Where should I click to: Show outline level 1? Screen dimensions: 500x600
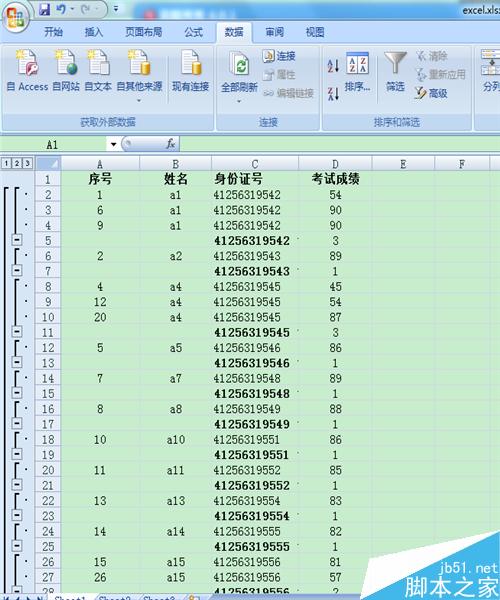6,163
